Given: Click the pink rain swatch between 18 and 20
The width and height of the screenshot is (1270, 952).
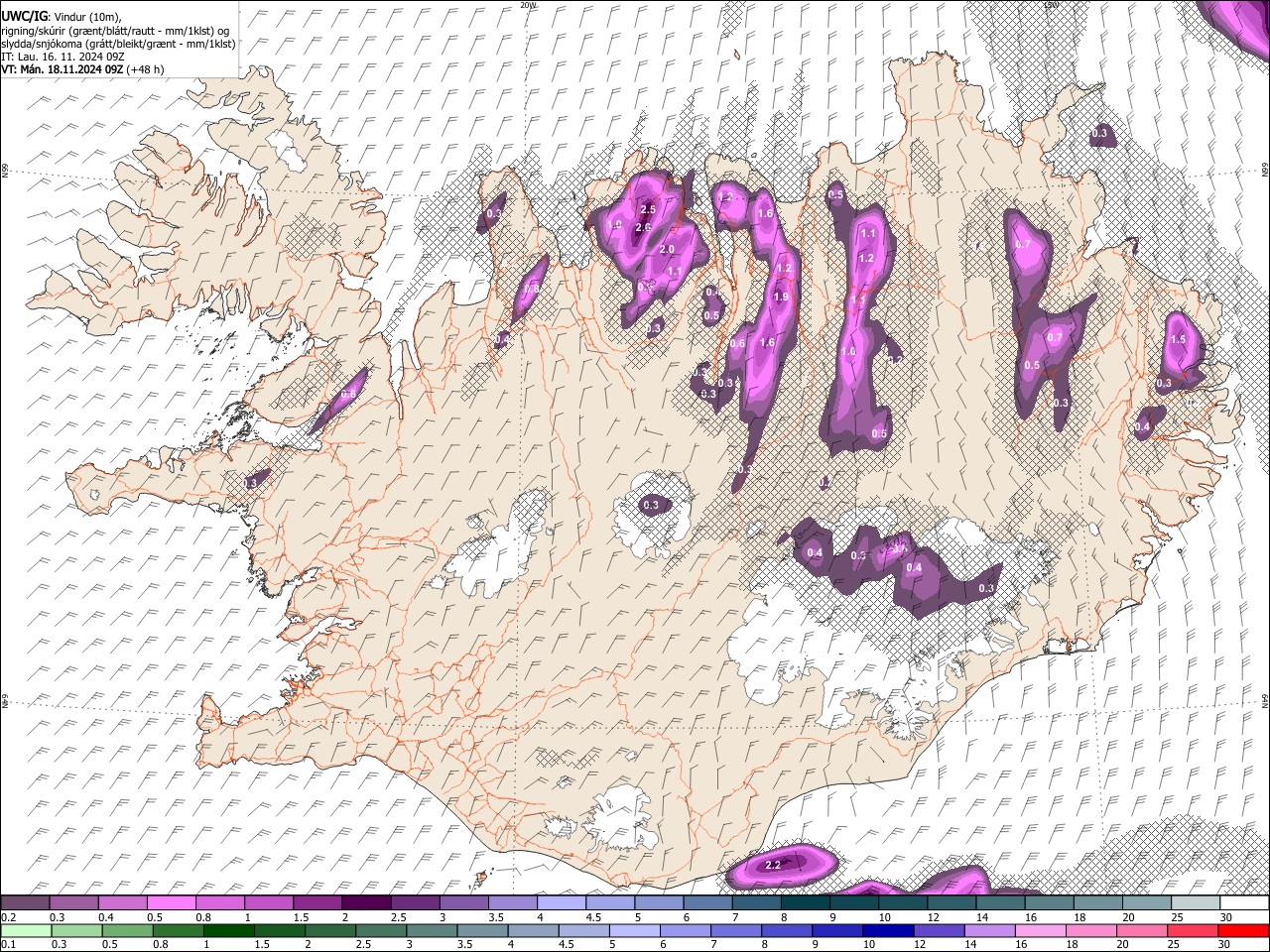Looking at the screenshot, I should 1091,930.
